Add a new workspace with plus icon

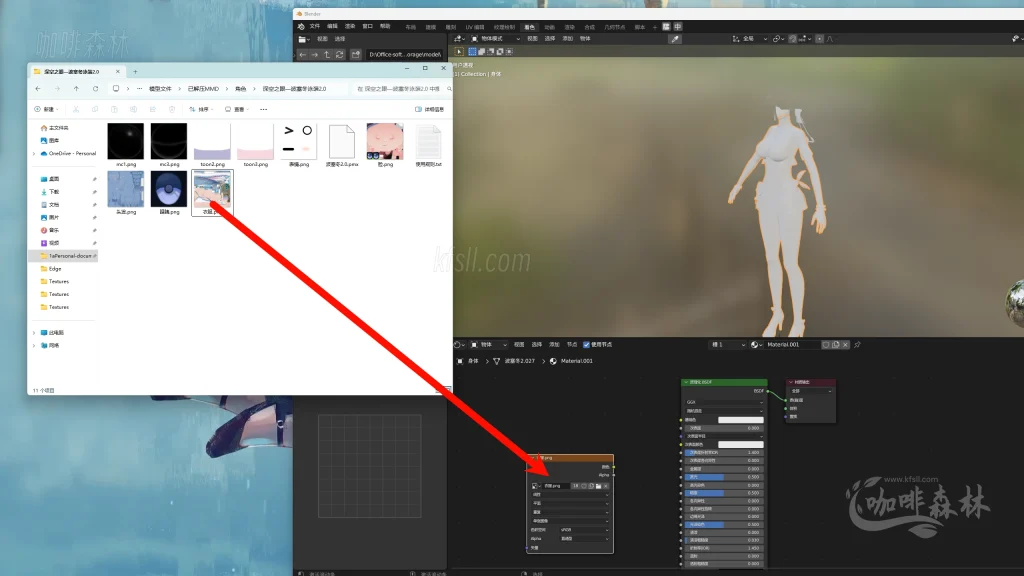[654, 27]
